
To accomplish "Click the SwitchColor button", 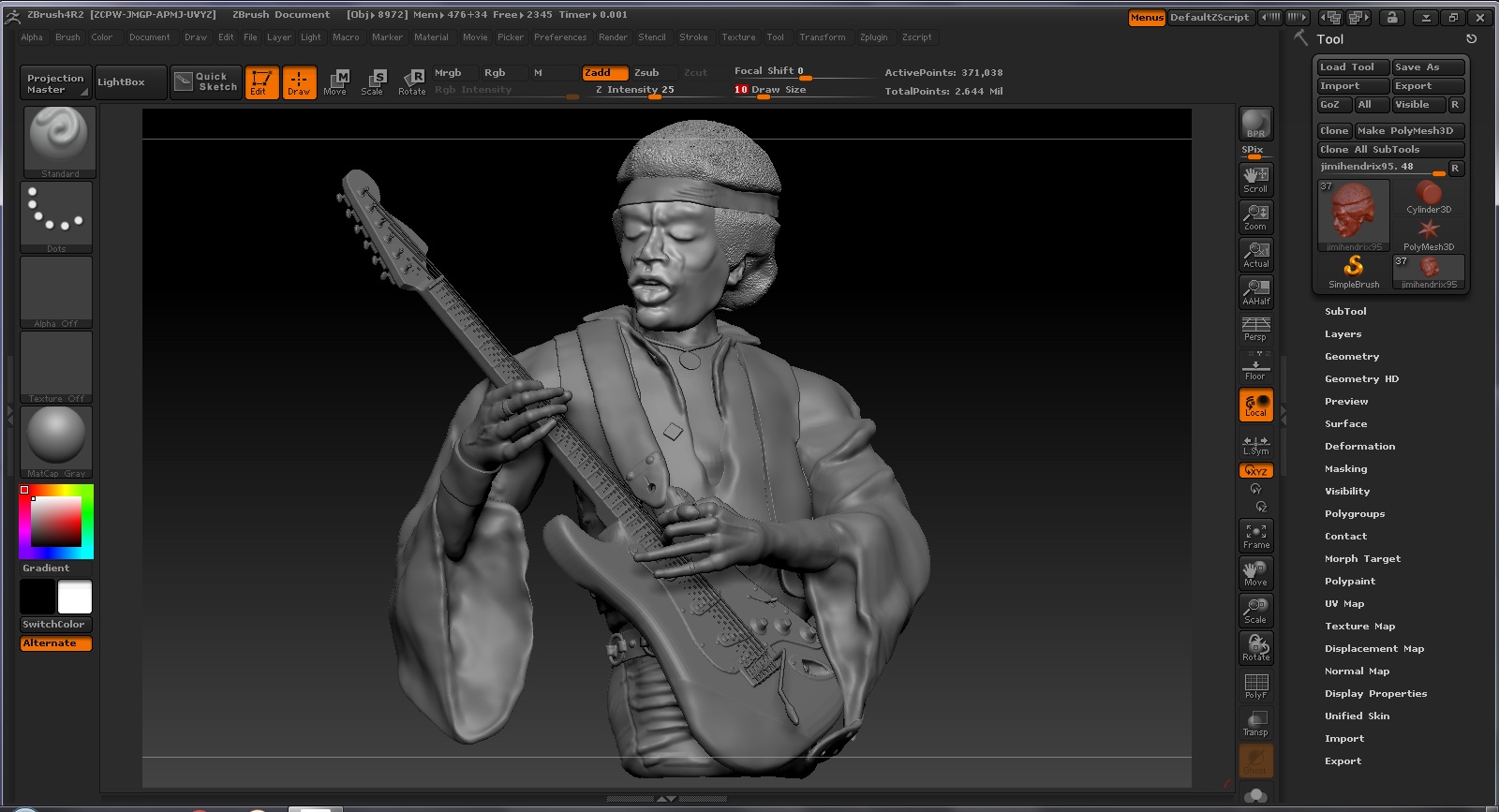I will click(x=56, y=625).
